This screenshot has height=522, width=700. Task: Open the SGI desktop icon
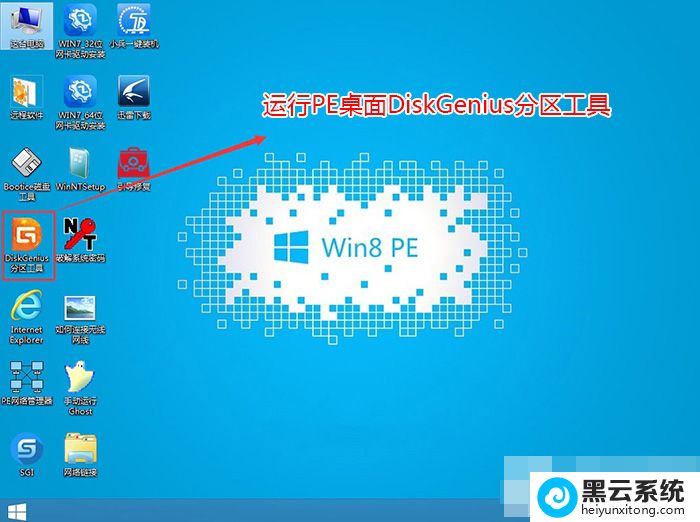tap(26, 450)
